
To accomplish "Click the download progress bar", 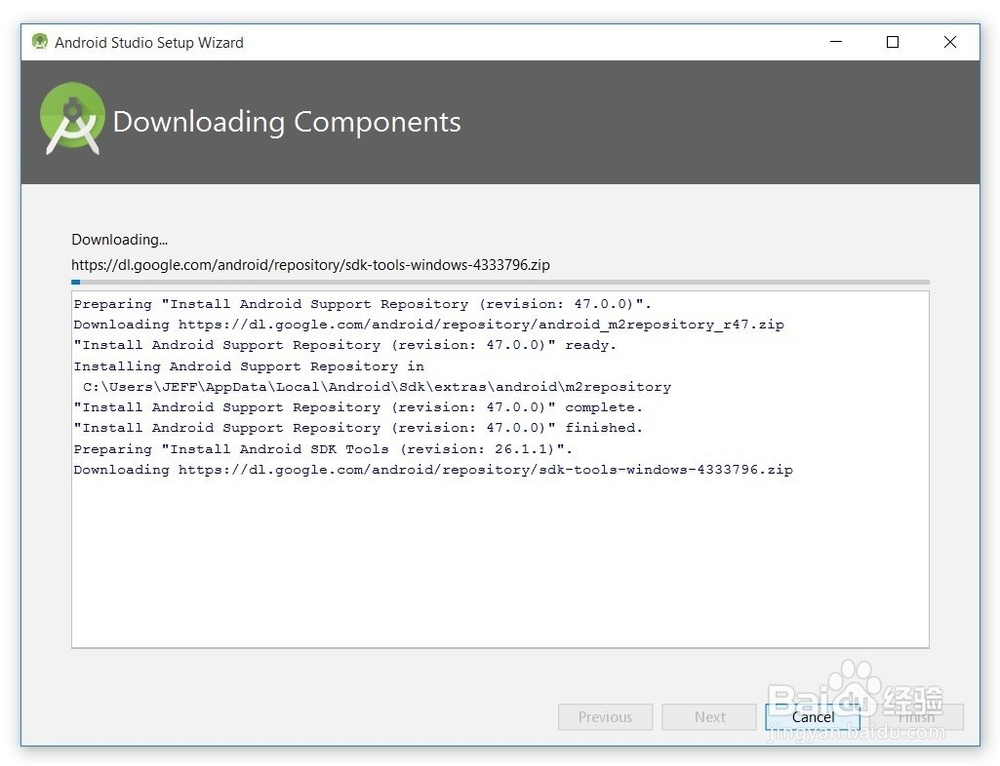I will 500,282.
